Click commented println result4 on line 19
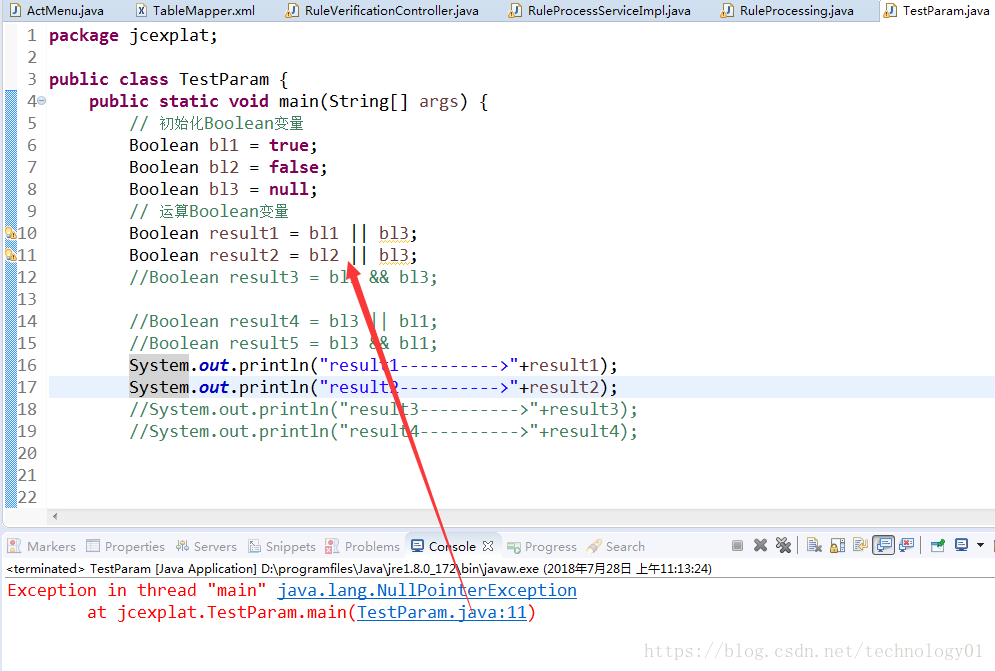The image size is (995, 671). 383,432
